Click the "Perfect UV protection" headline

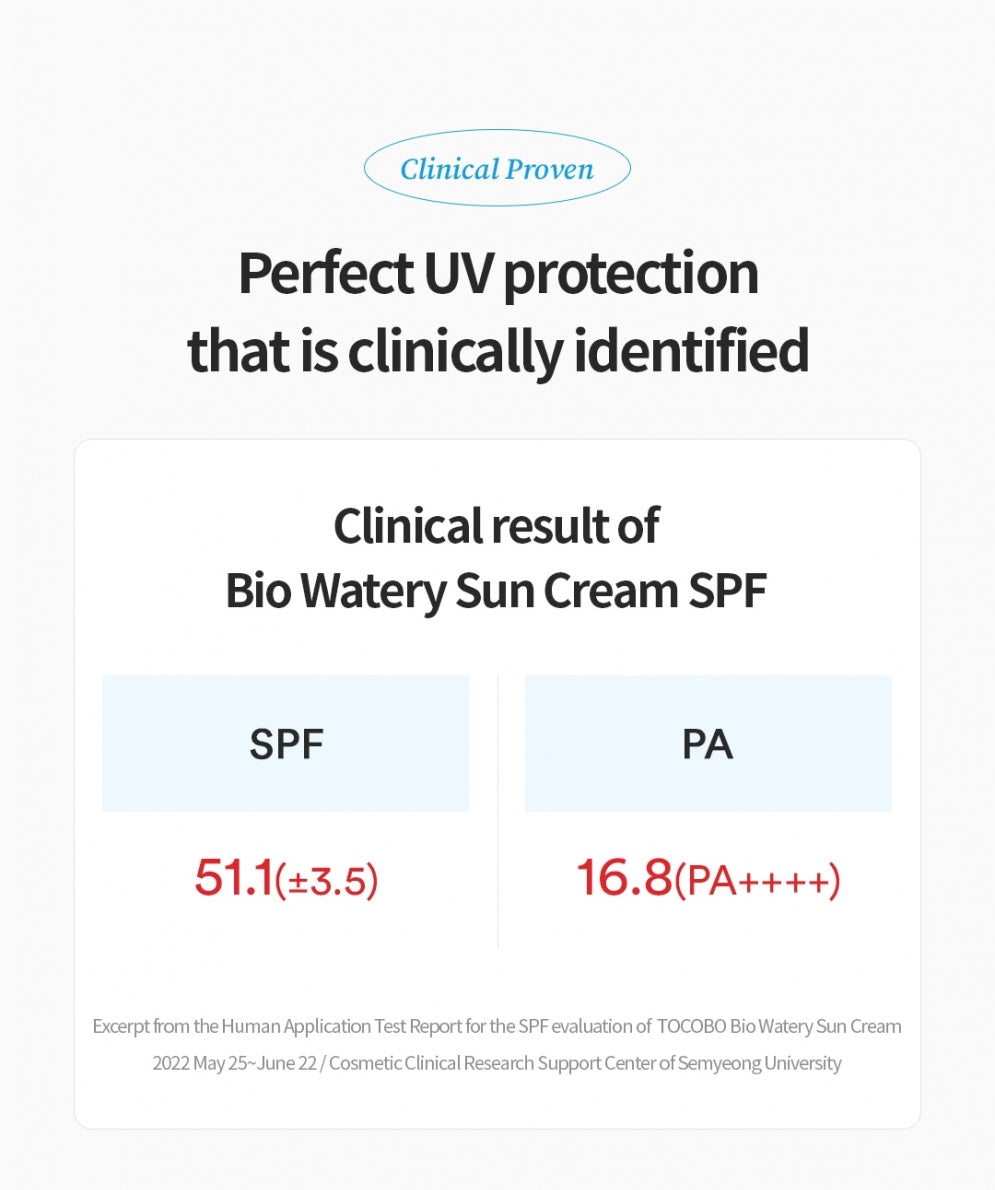point(497,273)
